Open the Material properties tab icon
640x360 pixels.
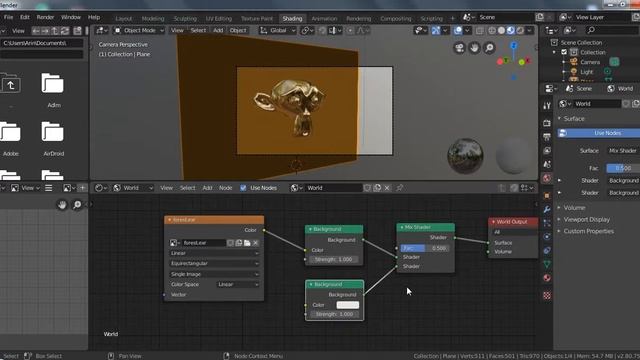547,278
